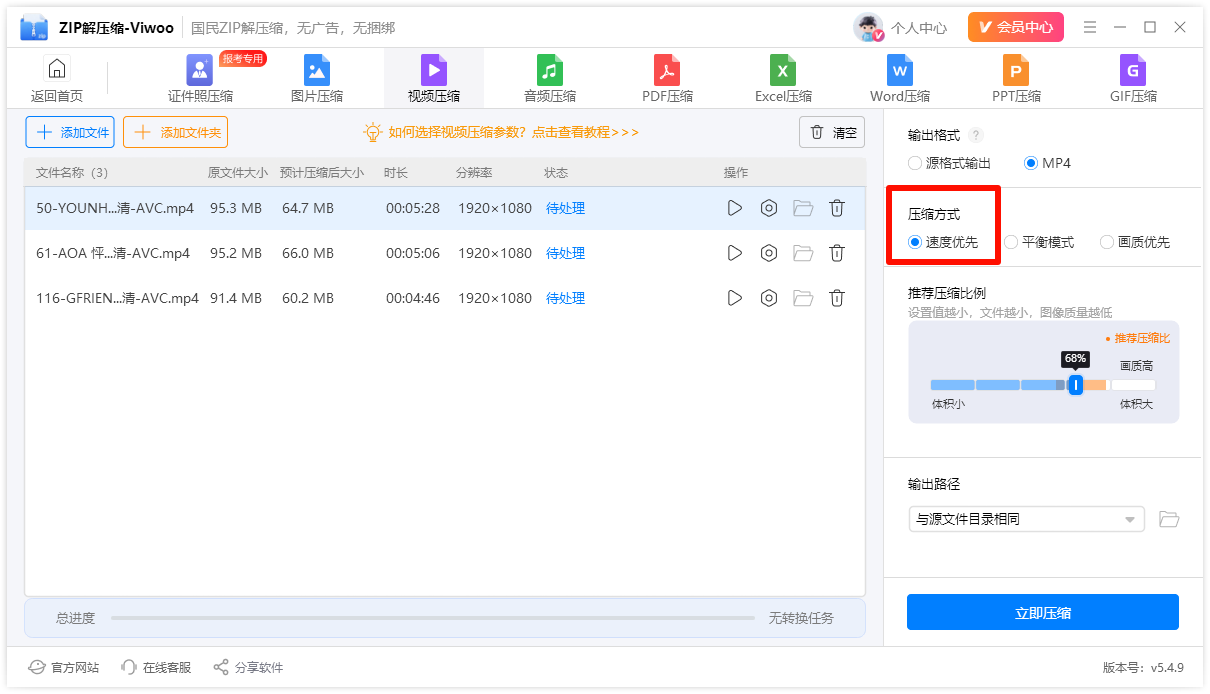Select file name 61-AOA 怦...清-AVC.mp4
The height and width of the screenshot is (694, 1210).
pyautogui.click(x=113, y=253)
